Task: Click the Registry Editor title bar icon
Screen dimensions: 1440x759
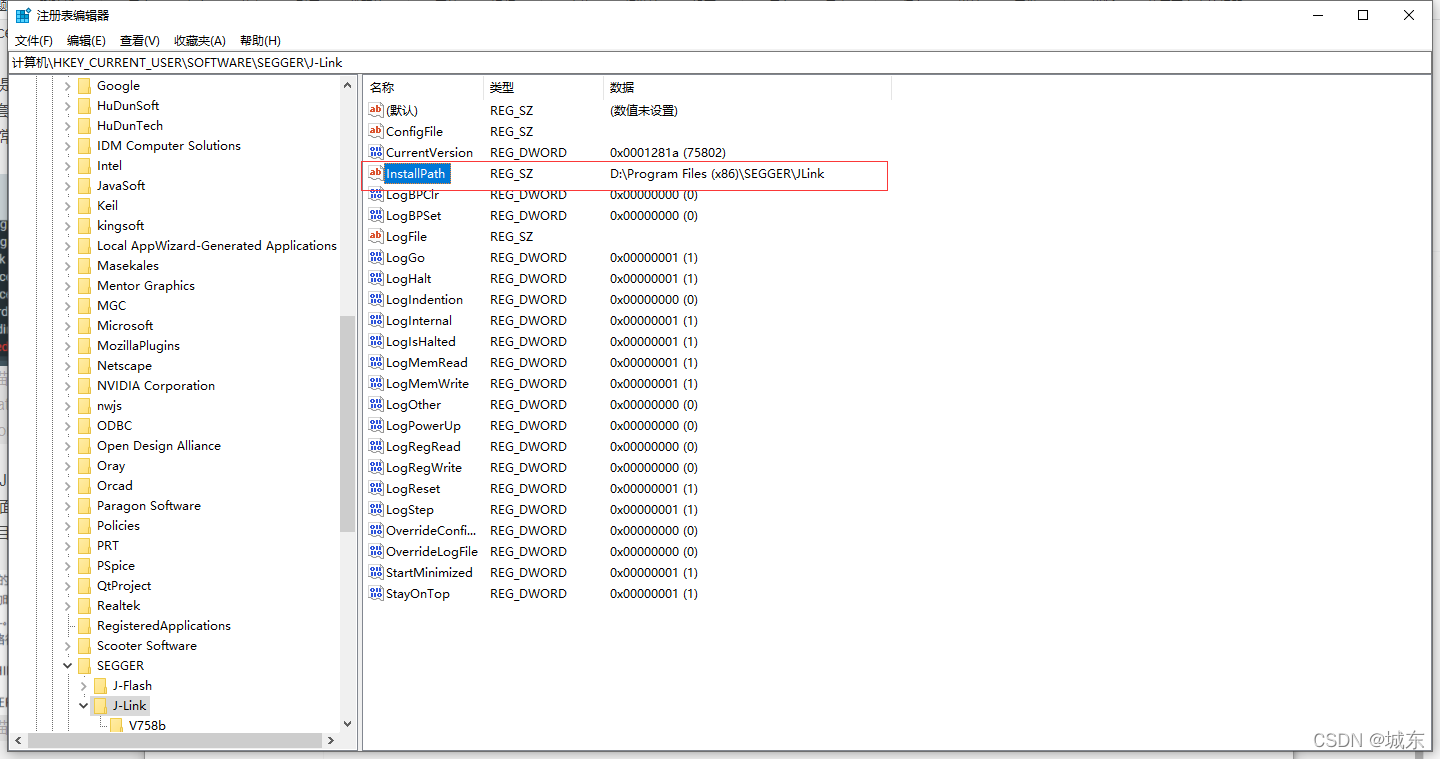Action: tap(23, 15)
